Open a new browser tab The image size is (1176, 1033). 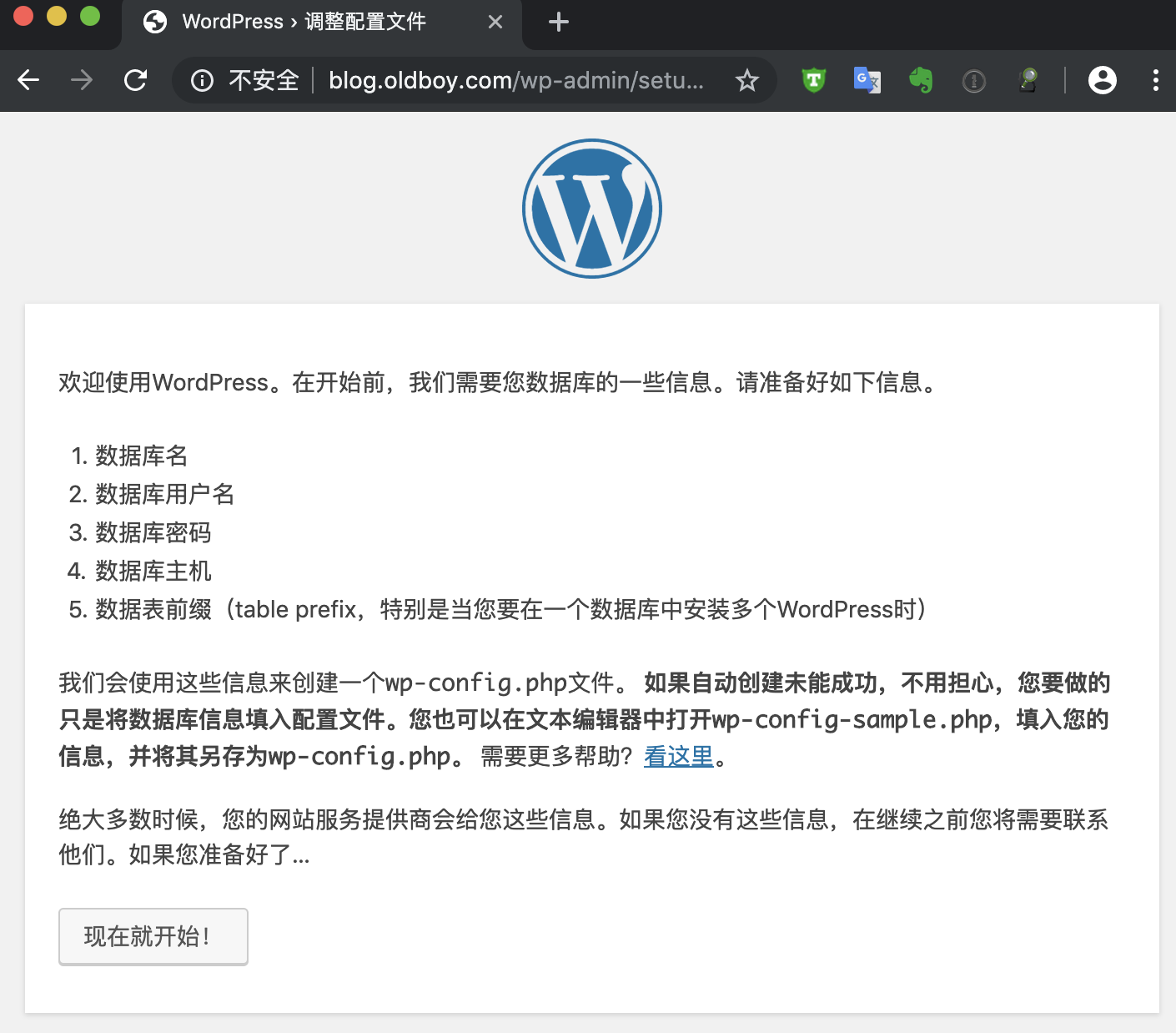point(559,22)
